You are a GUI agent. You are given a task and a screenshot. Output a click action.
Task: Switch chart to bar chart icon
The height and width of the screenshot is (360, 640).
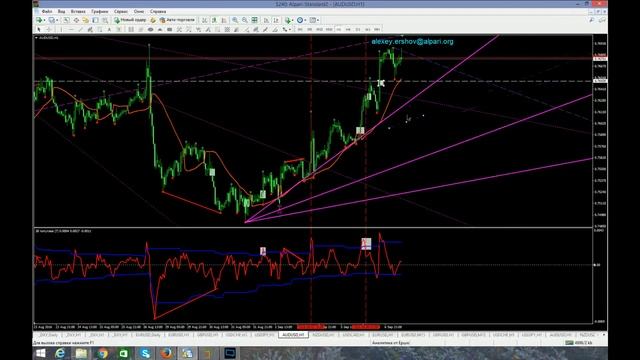(x=204, y=20)
